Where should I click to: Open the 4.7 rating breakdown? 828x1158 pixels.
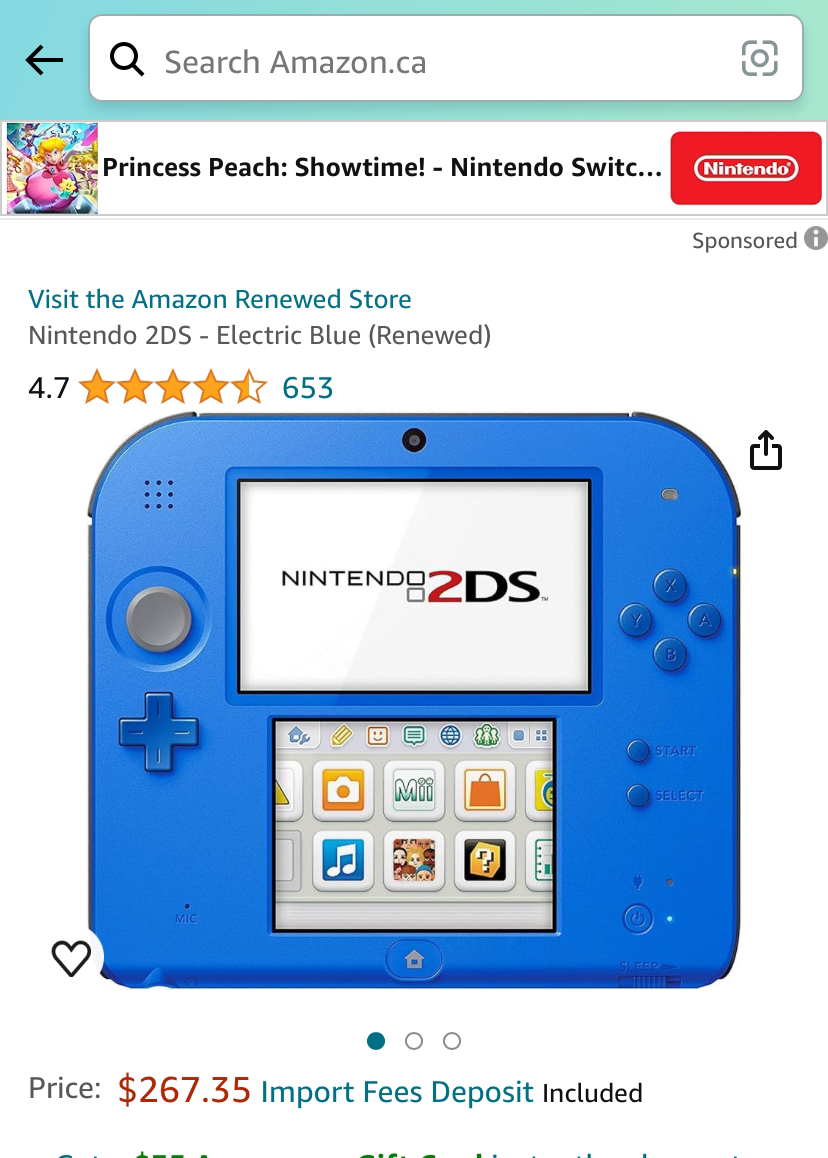click(49, 388)
